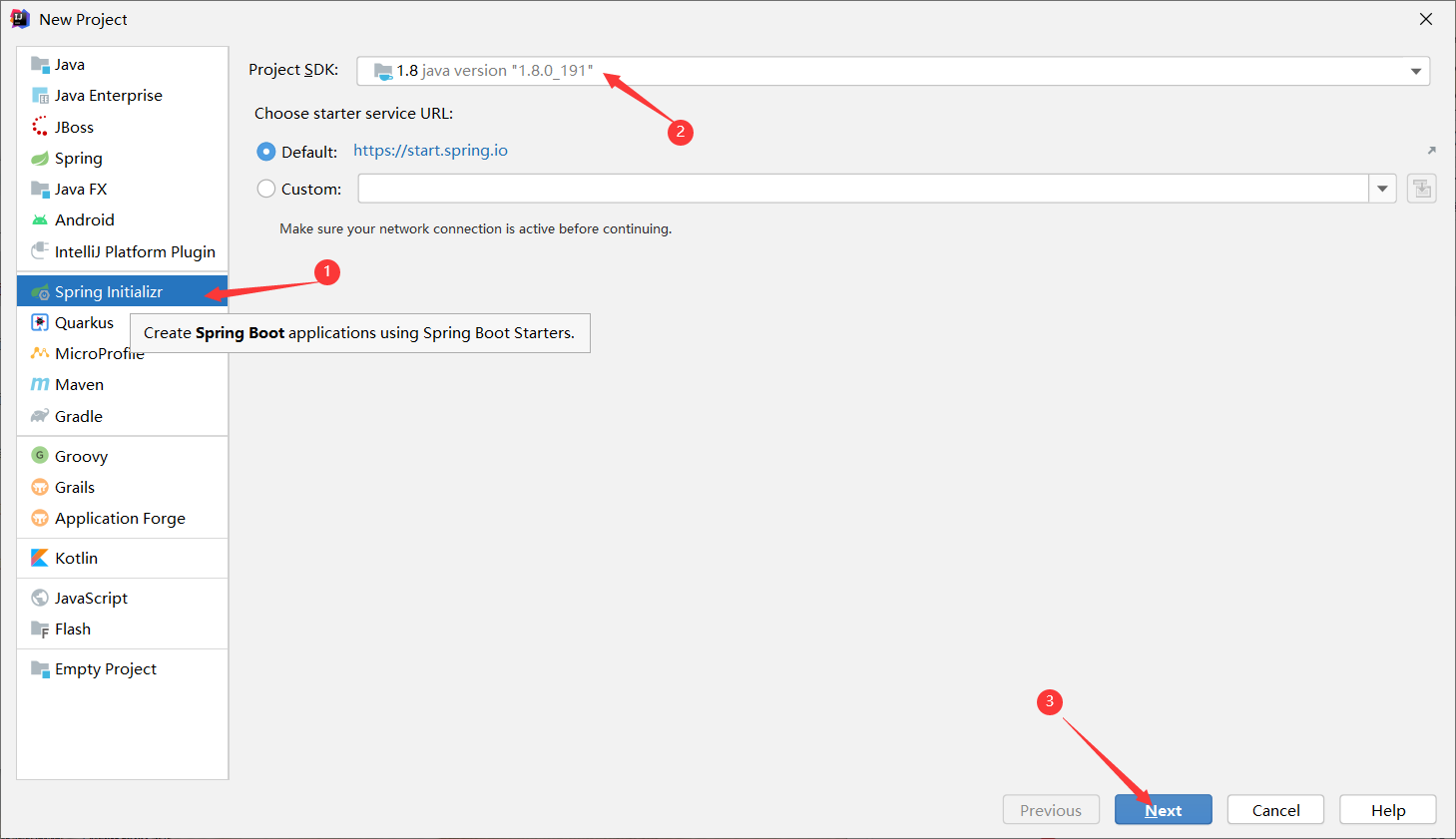The image size is (1456, 839).
Task: Click the Gradle elephant icon
Action: click(x=40, y=416)
